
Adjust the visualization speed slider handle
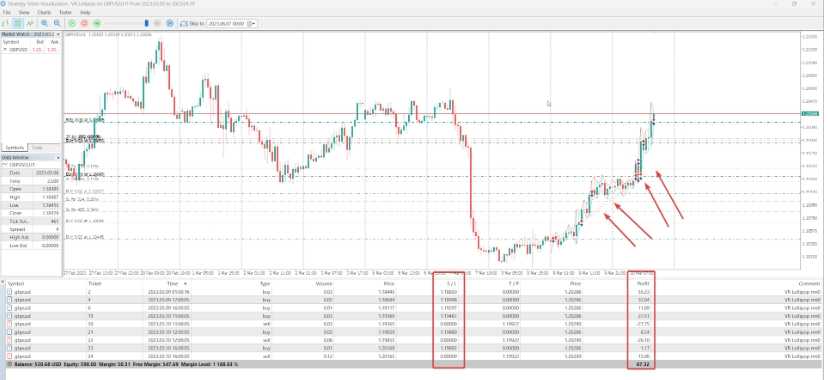(x=147, y=23)
